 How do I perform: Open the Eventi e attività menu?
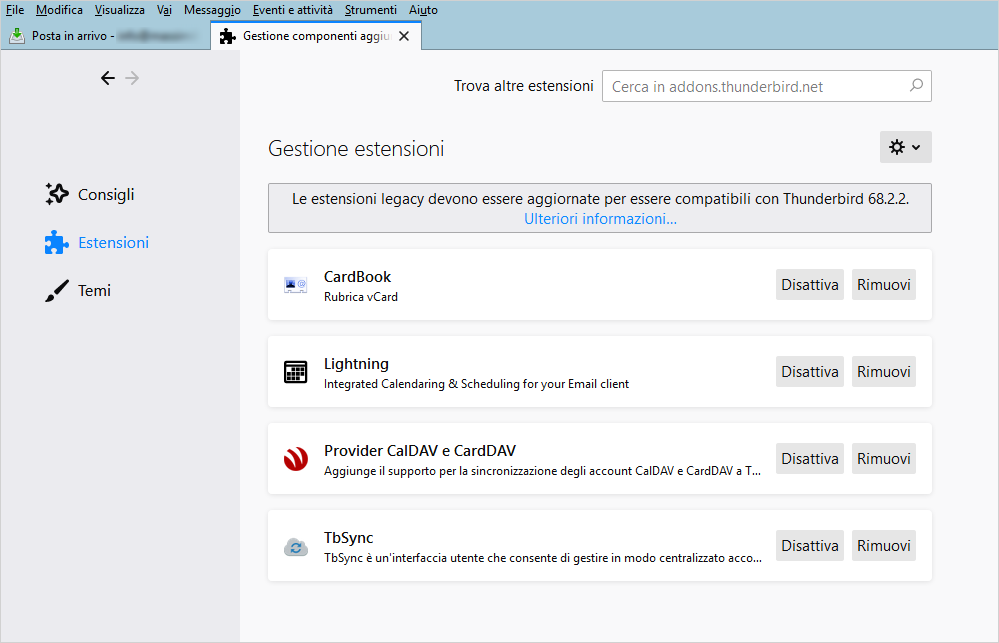pos(292,10)
